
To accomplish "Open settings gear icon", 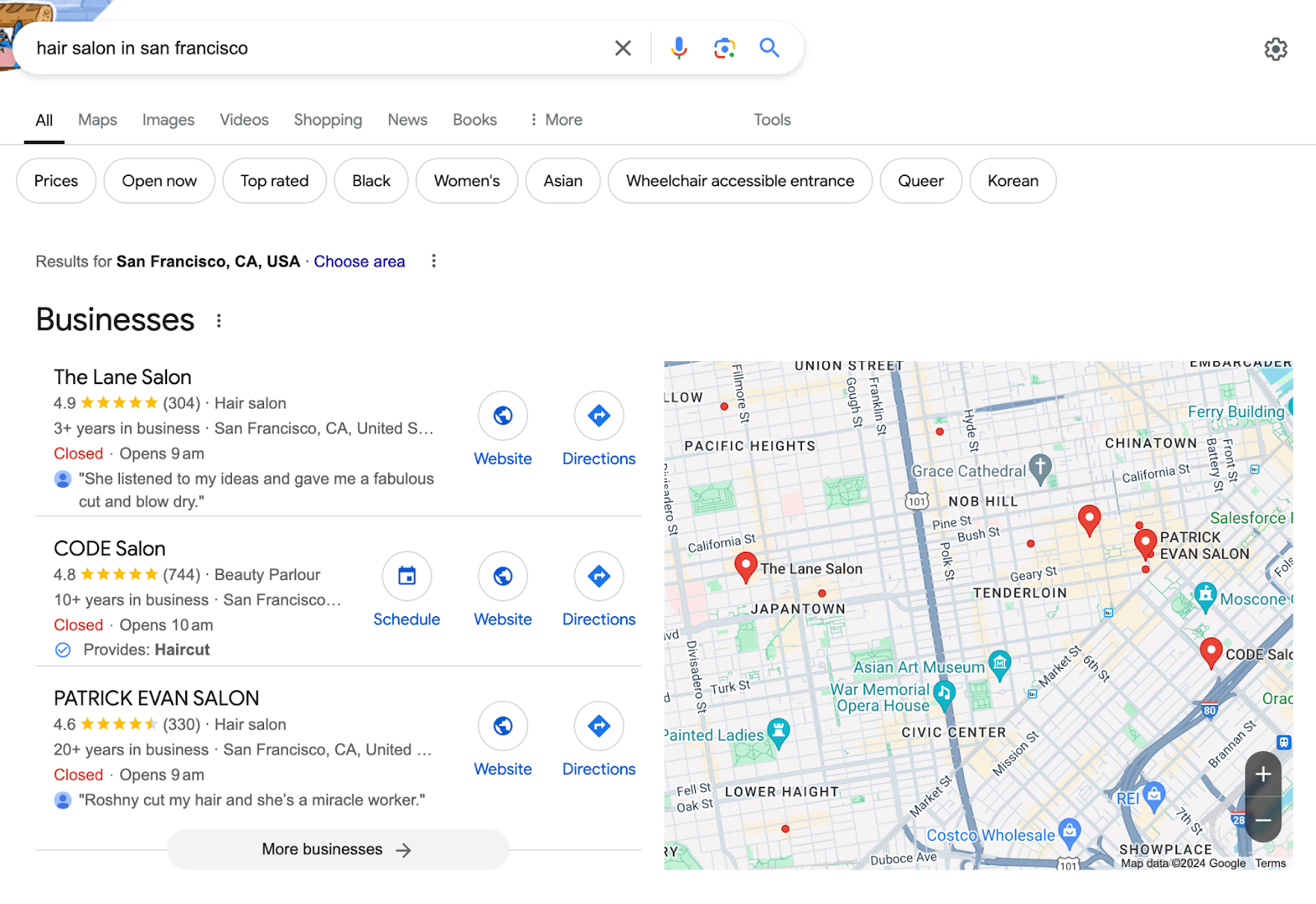I will point(1275,49).
